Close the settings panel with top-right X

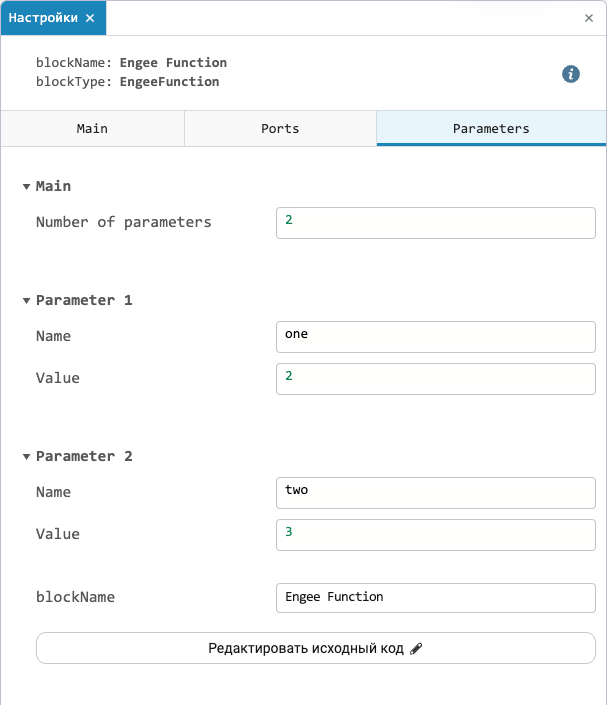tap(589, 18)
